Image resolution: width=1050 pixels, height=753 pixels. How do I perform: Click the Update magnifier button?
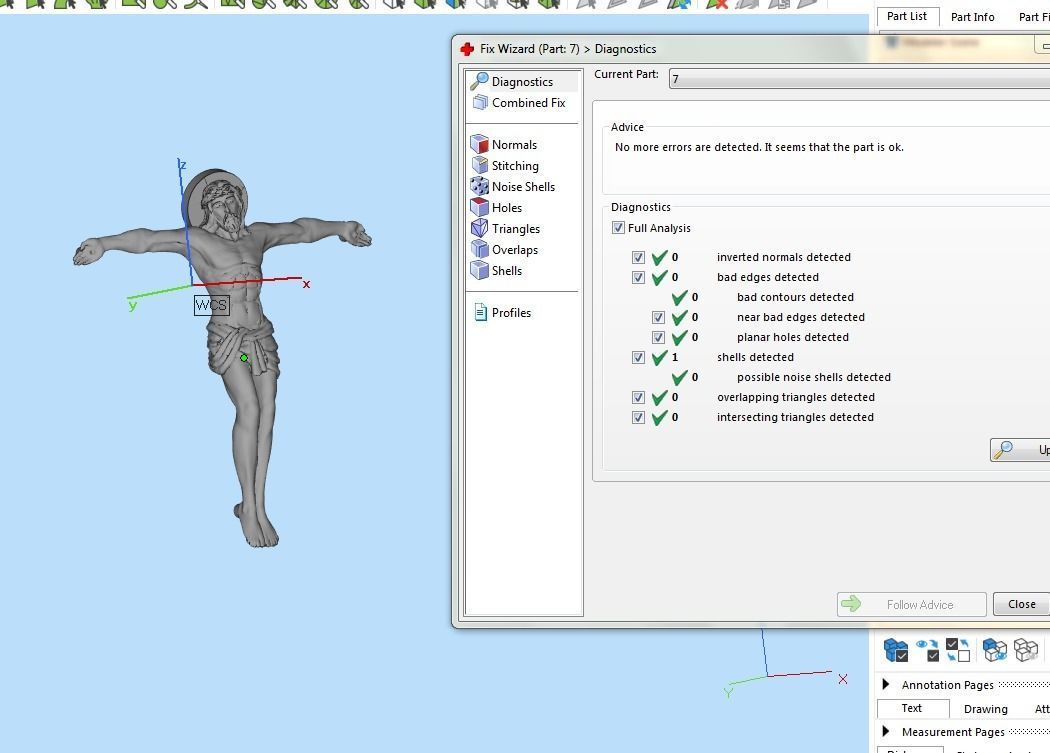tap(1020, 450)
